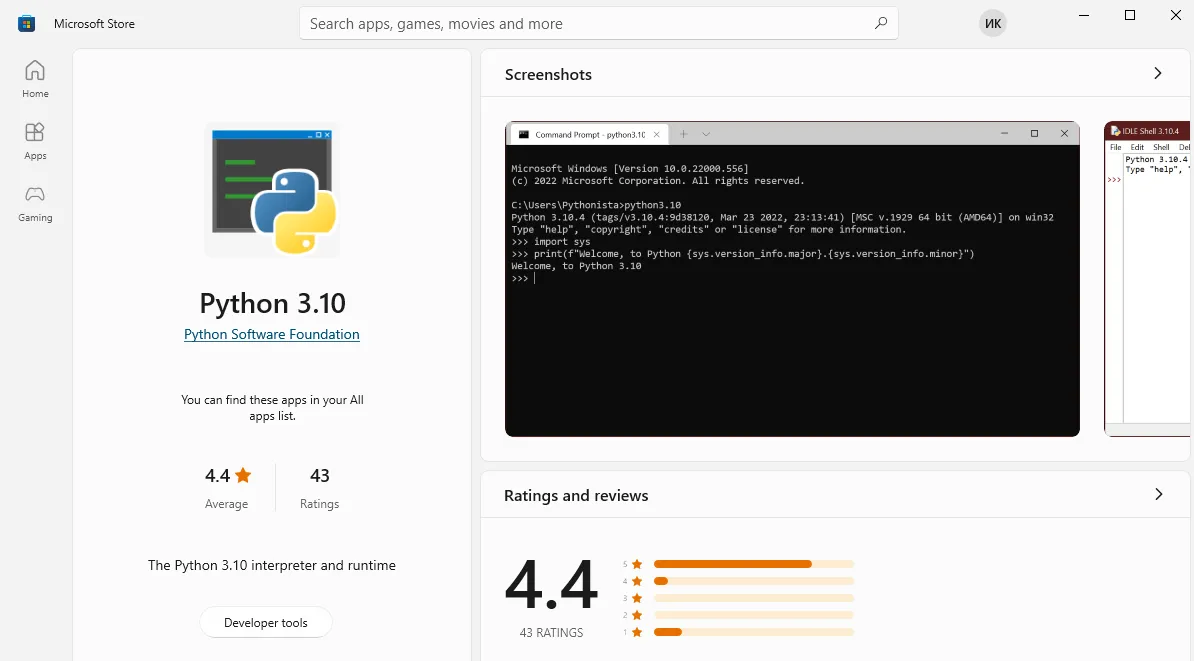Open the Gaming section in sidebar
Viewport: 1194px width, 661px height.
coord(35,204)
